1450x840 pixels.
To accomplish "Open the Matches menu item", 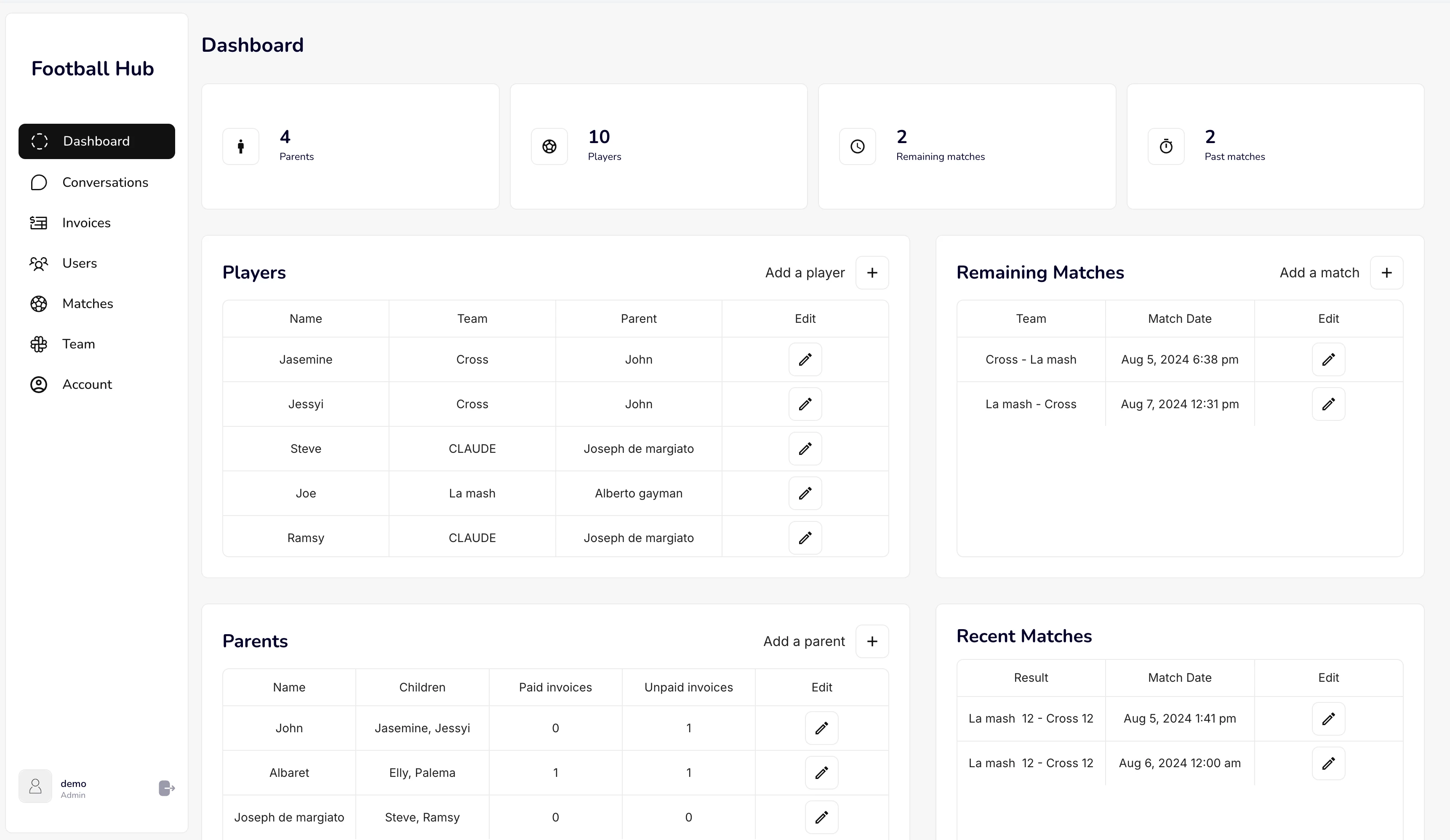I will (88, 304).
